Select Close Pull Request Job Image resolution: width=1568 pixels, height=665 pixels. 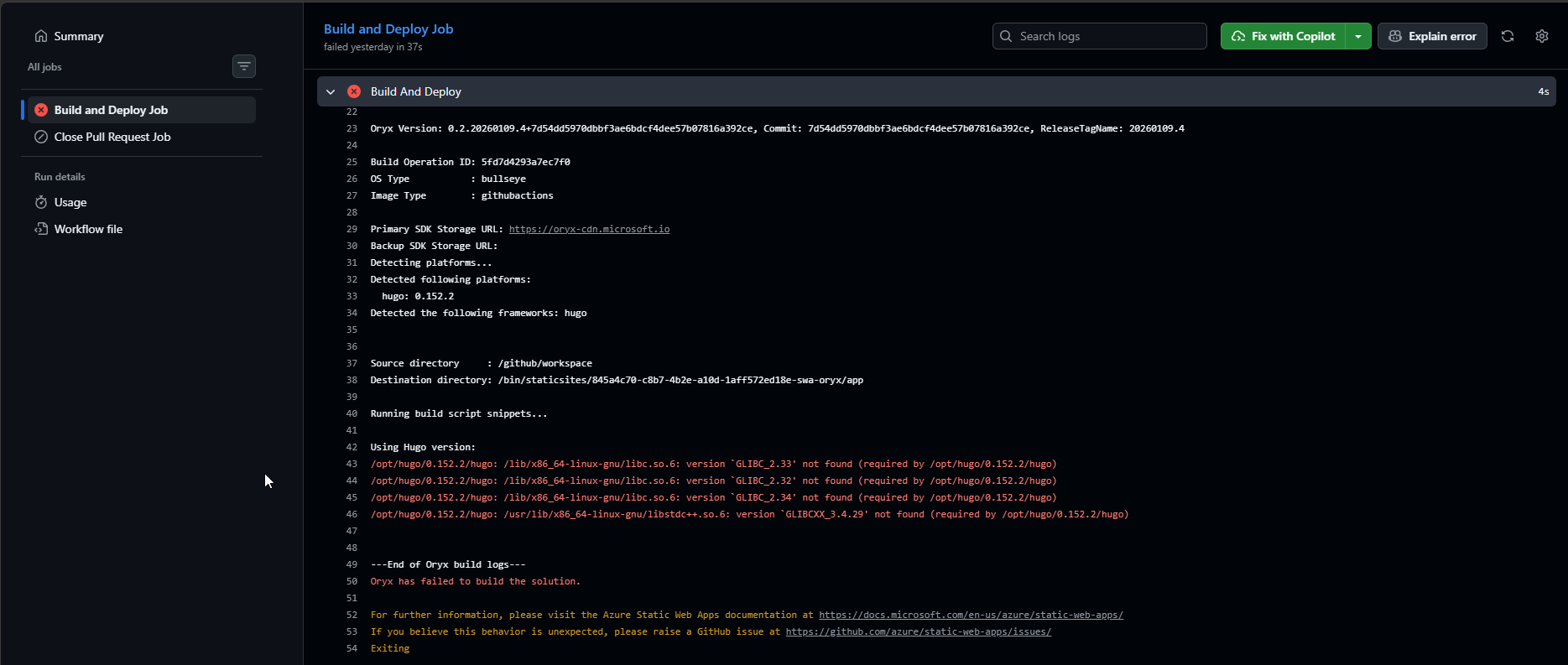coord(141,137)
